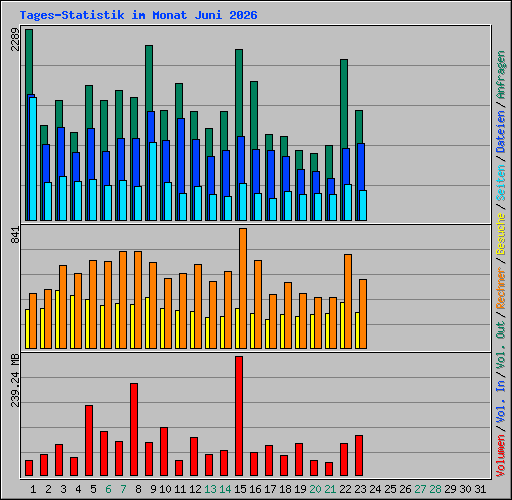The width and height of the screenshot is (512, 500).
Task: Click the day 8 red Volumen bar
Action: [134, 429]
